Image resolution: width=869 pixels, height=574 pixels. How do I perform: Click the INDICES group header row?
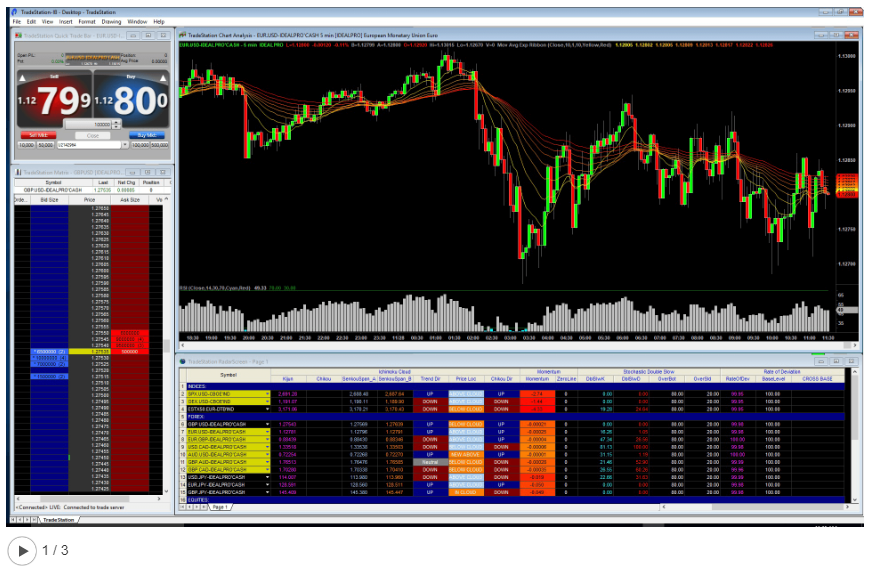[x=515, y=386]
